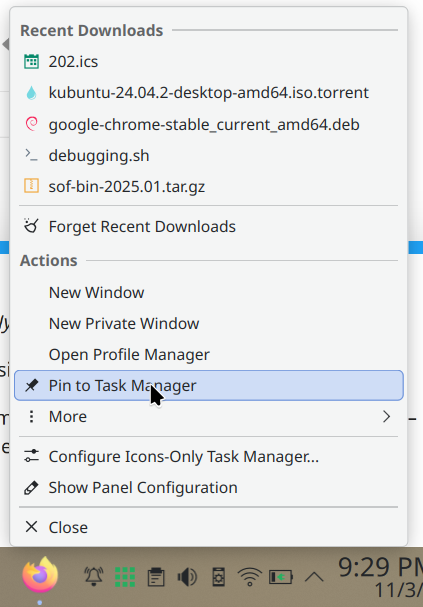
Task: Open the Wi-Fi network tray icon
Action: (250, 577)
